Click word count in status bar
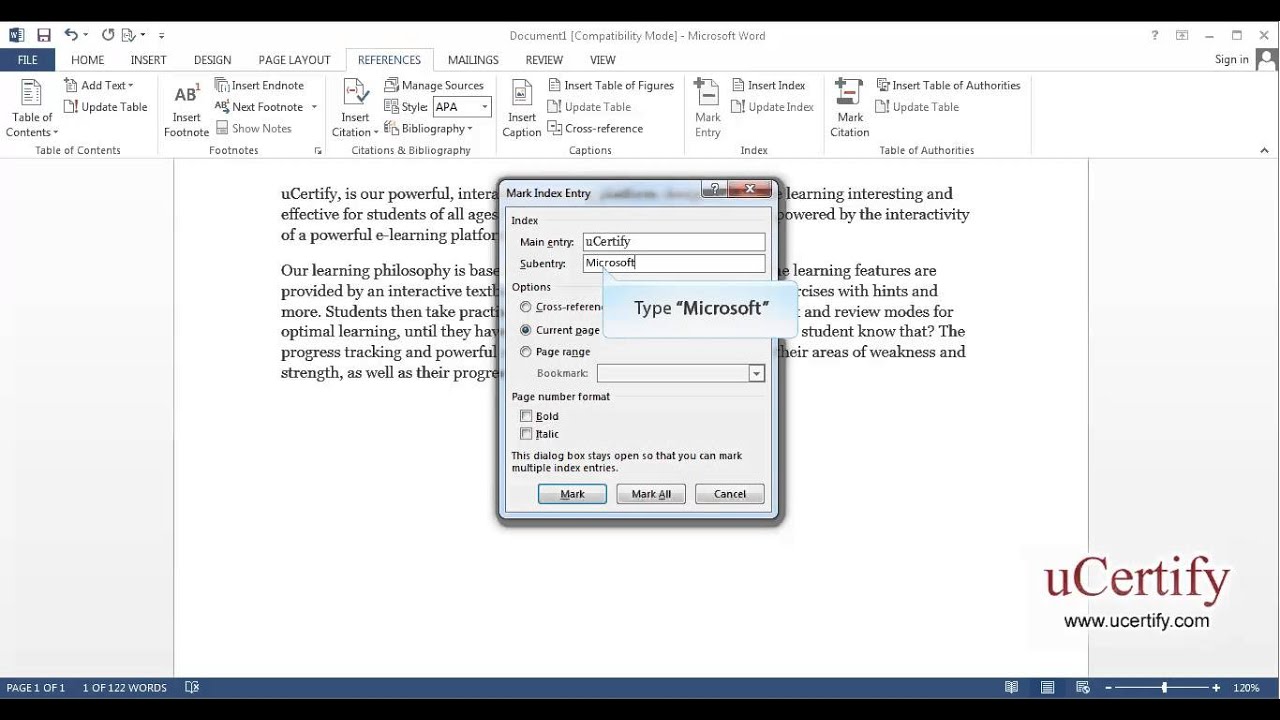Image resolution: width=1280 pixels, height=720 pixels. pyautogui.click(x=125, y=688)
